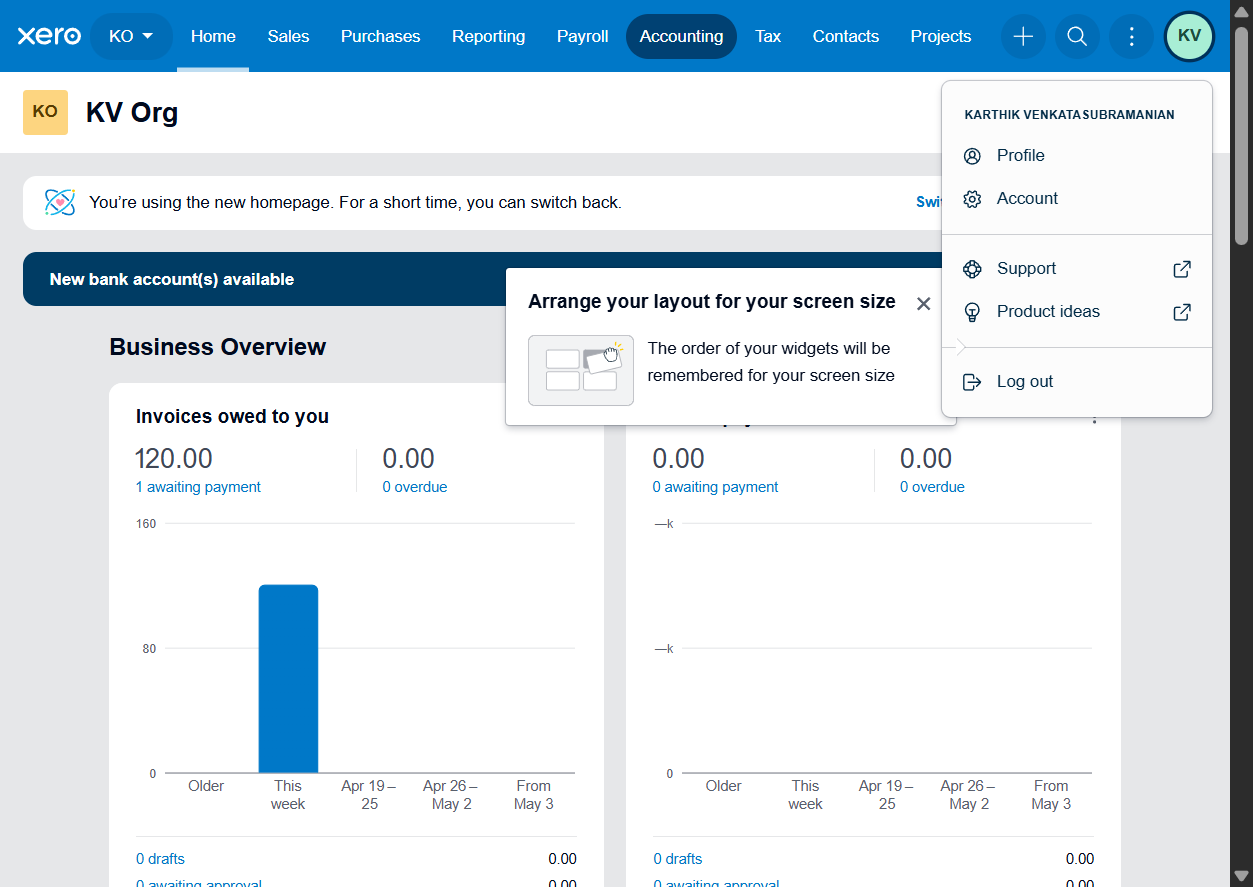Click the Support lifebuoy icon
1253x887 pixels.
tap(972, 269)
